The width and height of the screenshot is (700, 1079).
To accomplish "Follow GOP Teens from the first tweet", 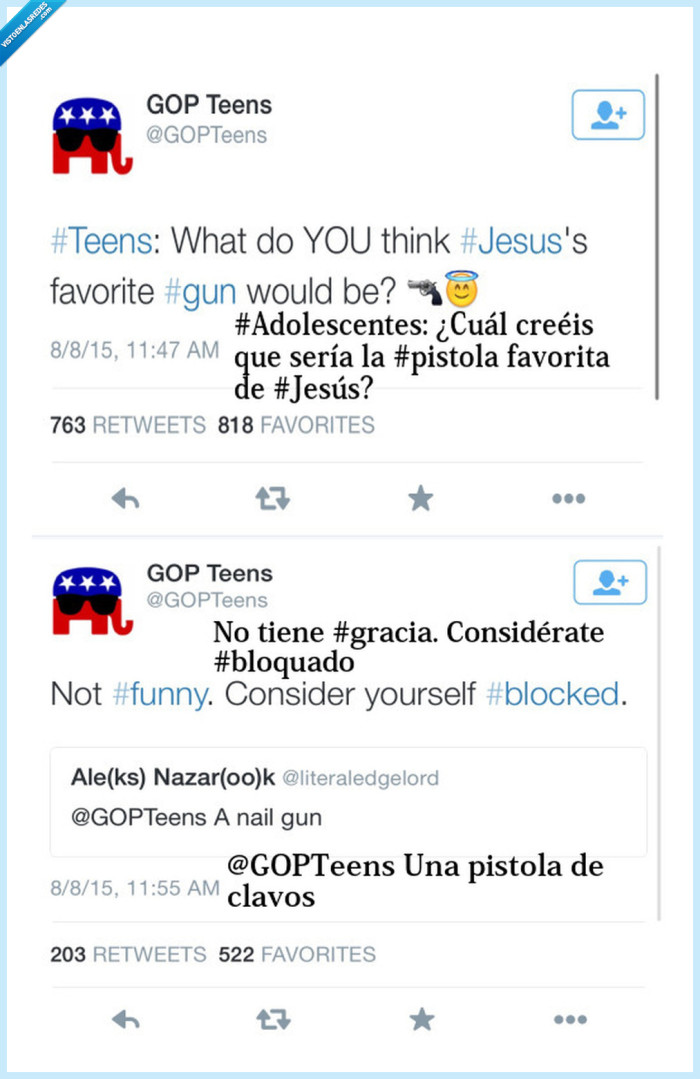I will pyautogui.click(x=607, y=115).
